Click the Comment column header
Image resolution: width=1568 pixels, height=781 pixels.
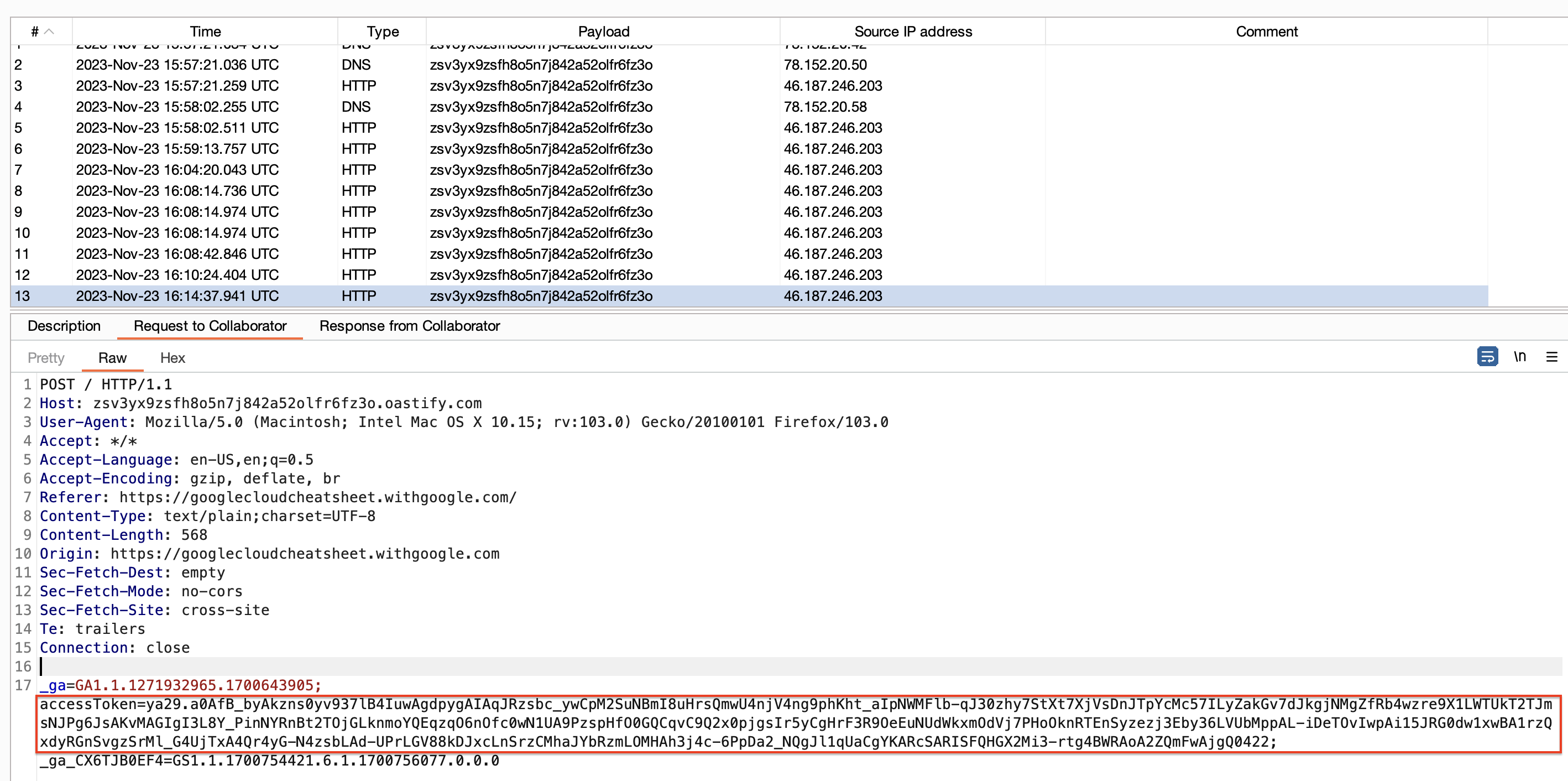(1266, 32)
